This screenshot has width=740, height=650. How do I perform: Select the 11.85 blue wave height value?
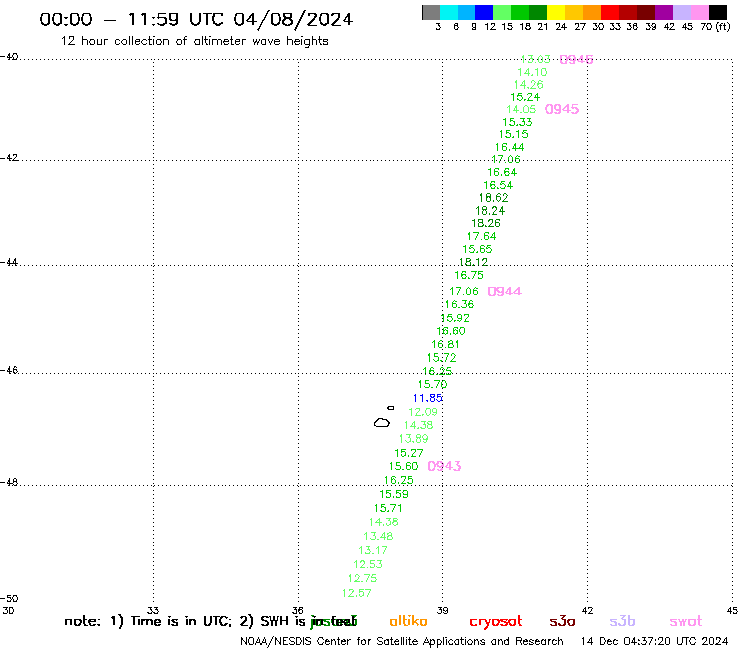tap(428, 398)
